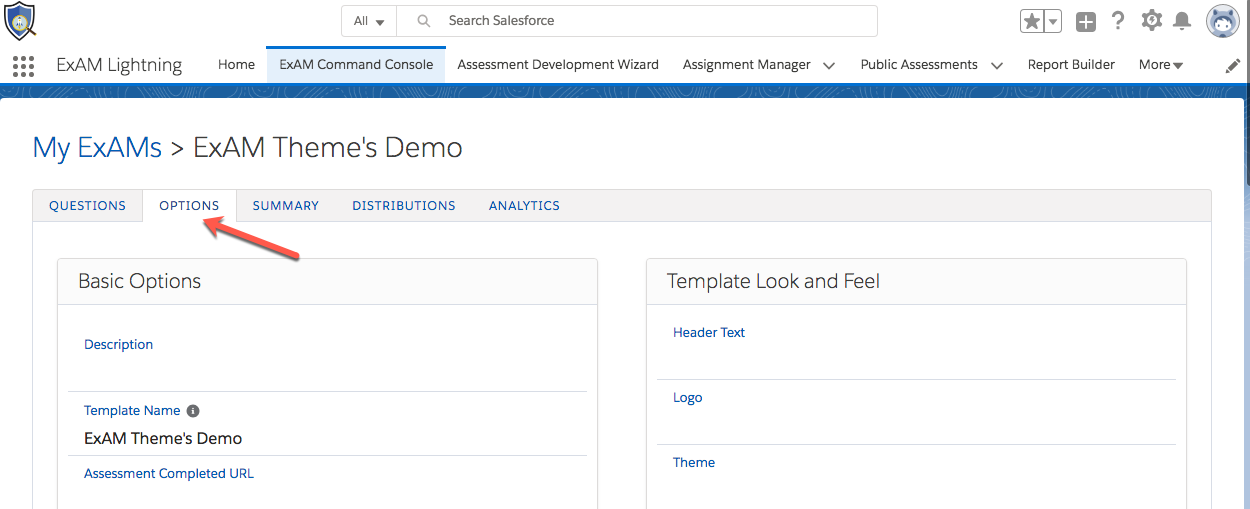
Task: Click the Favorites star icon
Action: (1032, 21)
